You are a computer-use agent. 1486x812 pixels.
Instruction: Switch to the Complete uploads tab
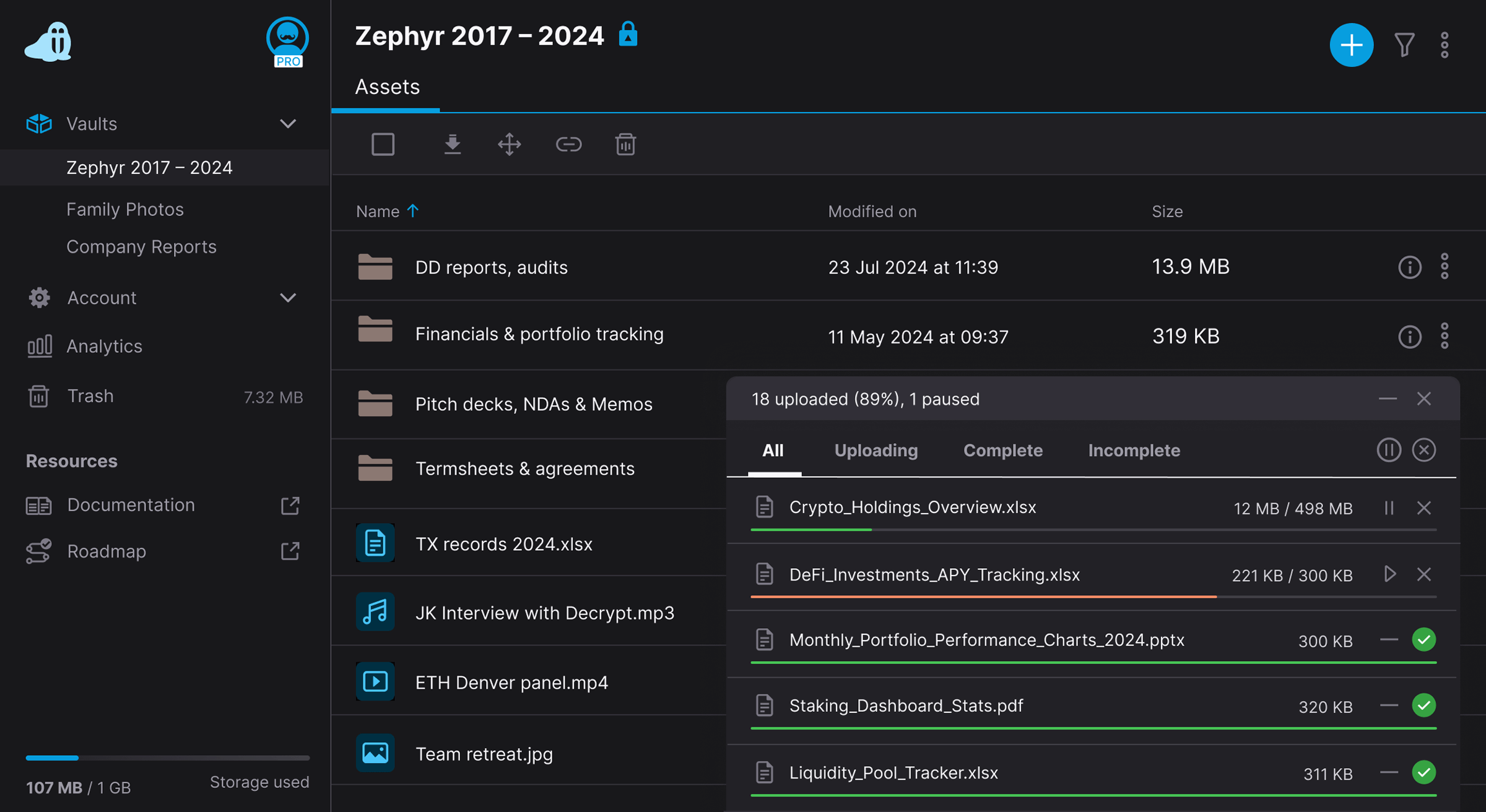1002,451
